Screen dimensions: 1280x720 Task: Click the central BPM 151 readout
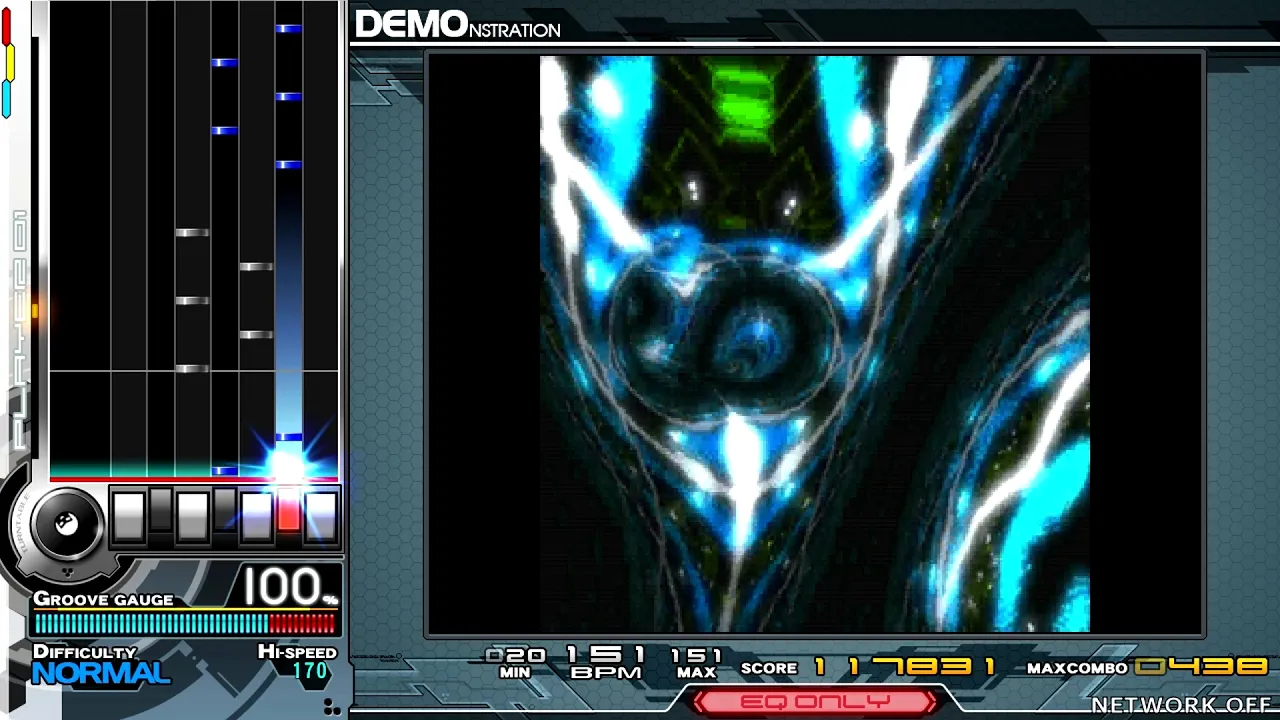tap(606, 655)
